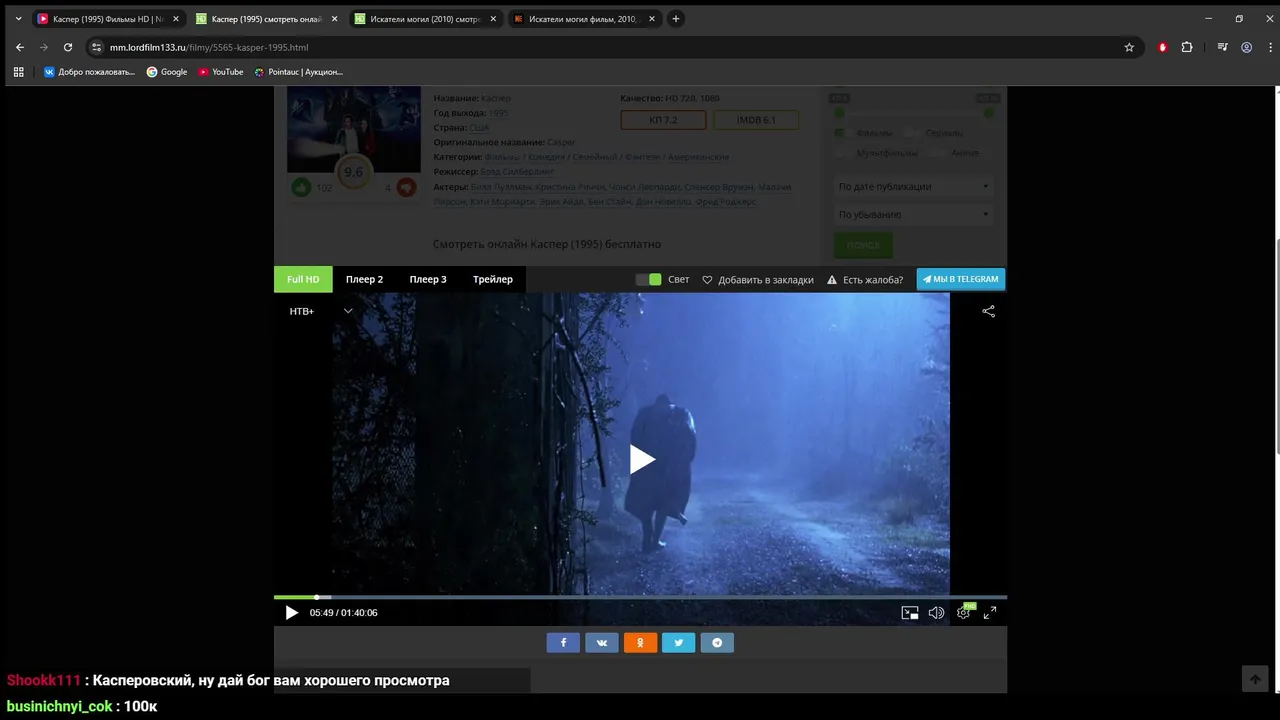The width and height of the screenshot is (1280, 720).
Task: Go back to previous page
Action: pyautogui.click(x=19, y=47)
